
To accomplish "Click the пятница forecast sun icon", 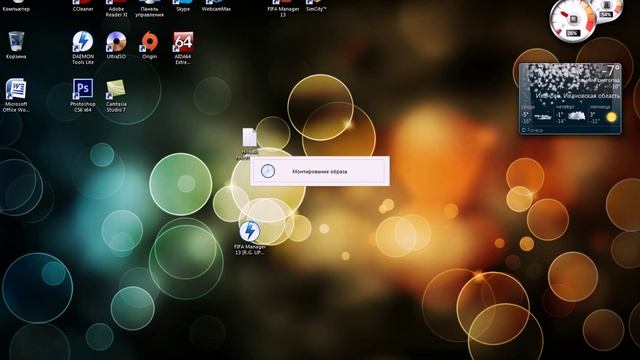I will pyautogui.click(x=611, y=117).
